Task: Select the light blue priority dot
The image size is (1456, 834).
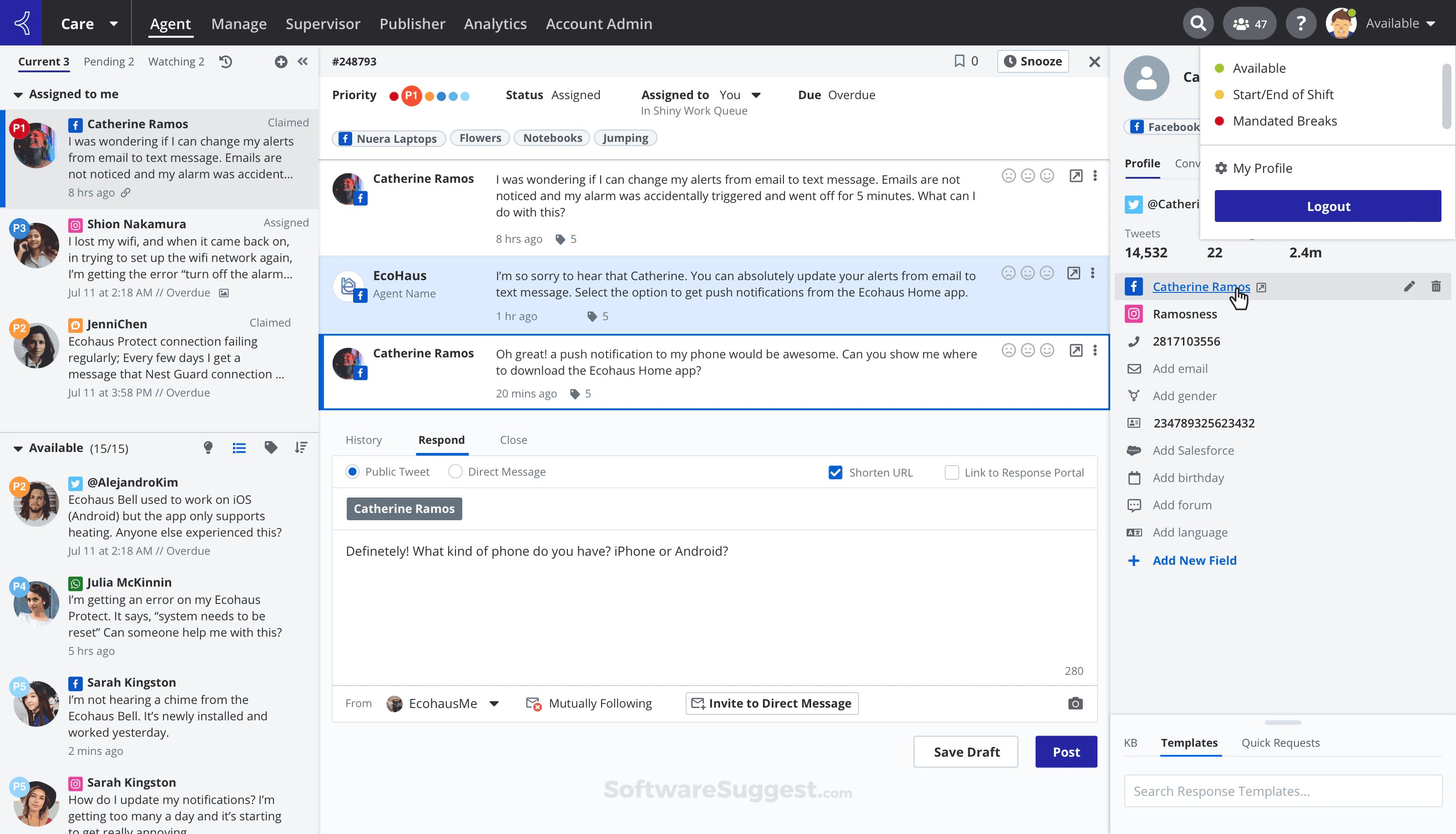Action: point(465,96)
